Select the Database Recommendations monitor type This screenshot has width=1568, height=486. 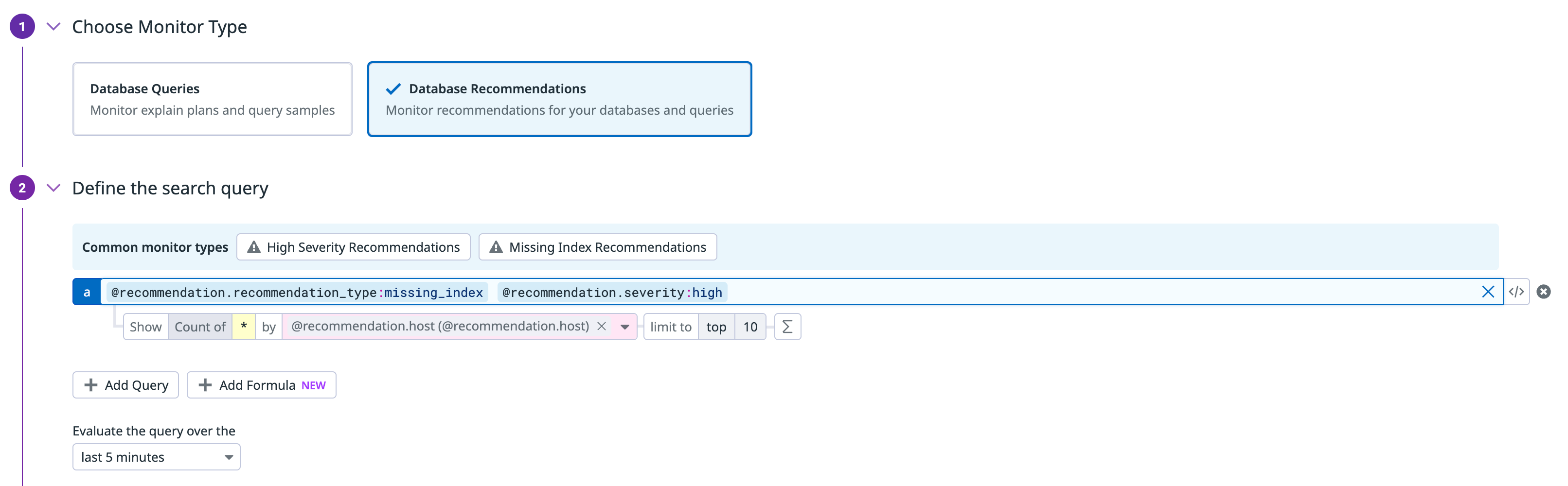pos(559,99)
